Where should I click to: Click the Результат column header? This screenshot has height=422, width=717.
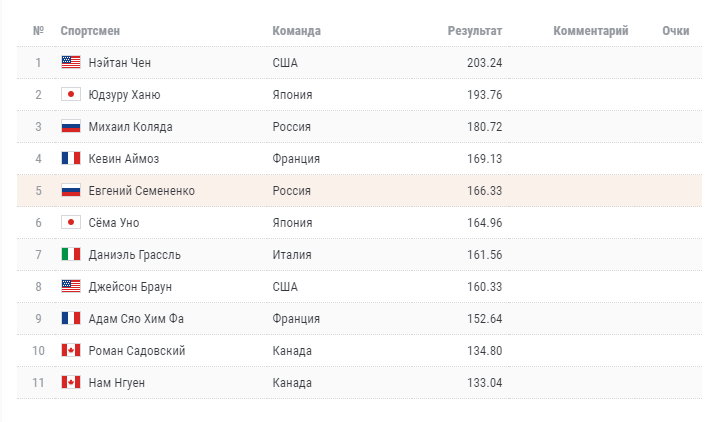(x=474, y=31)
